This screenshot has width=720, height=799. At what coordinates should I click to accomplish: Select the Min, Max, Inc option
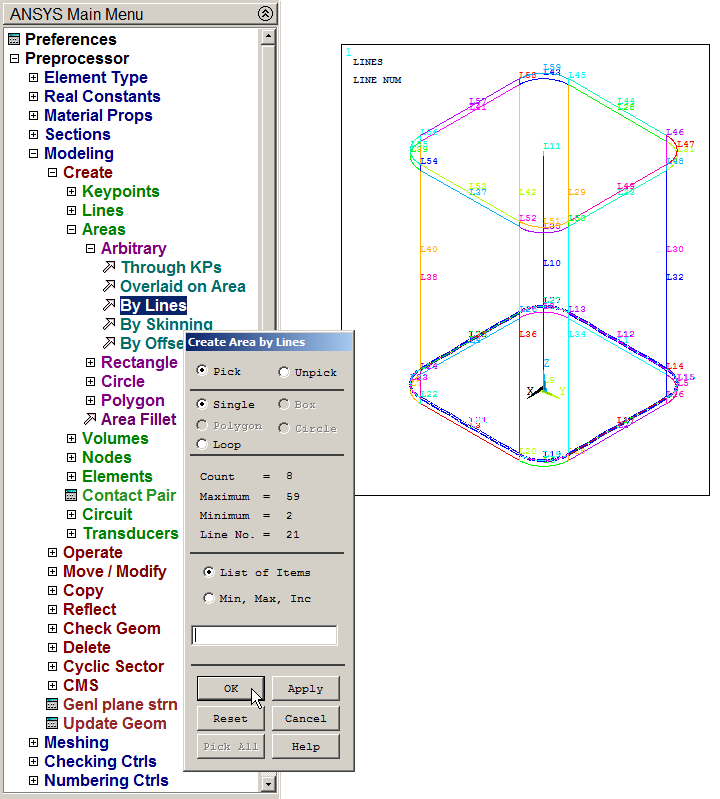208,598
